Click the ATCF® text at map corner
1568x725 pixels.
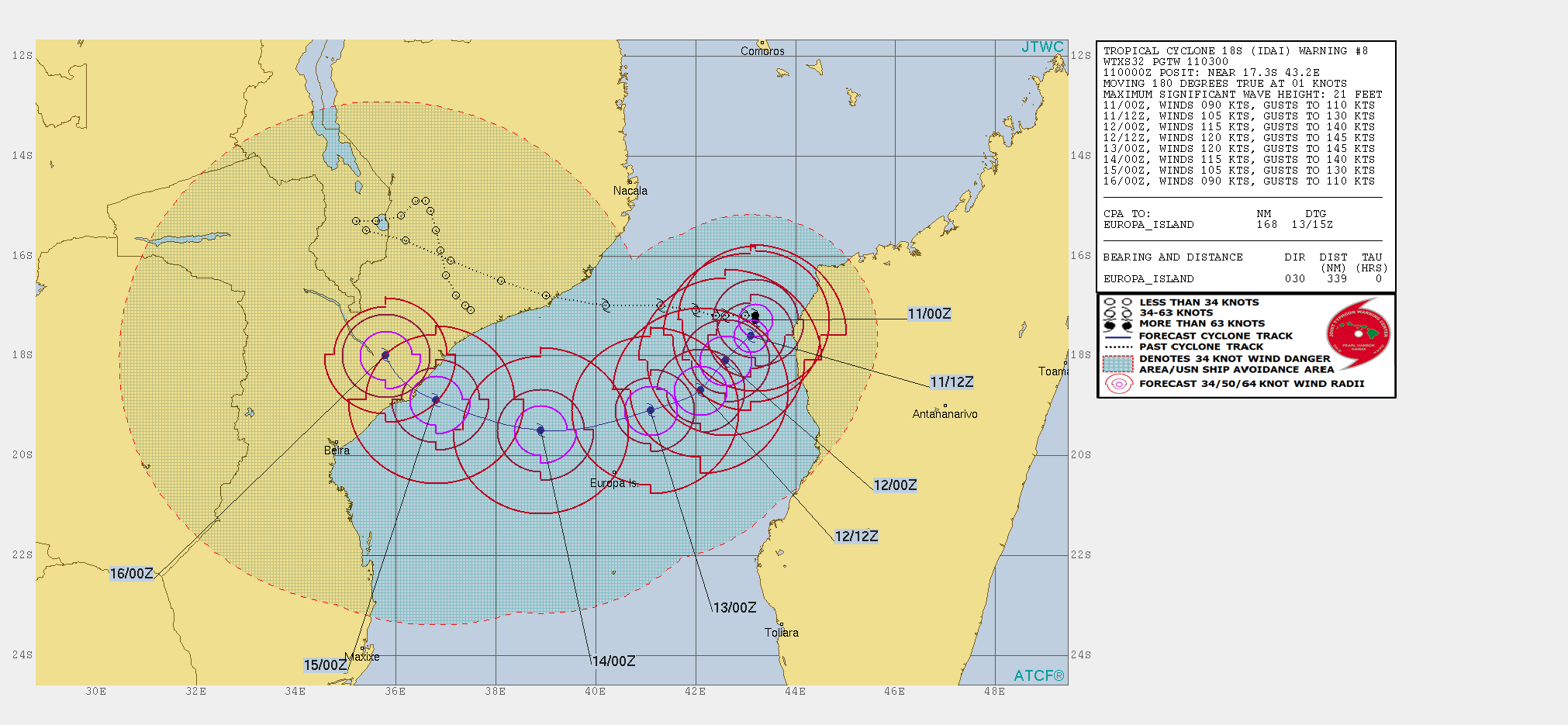(1039, 675)
